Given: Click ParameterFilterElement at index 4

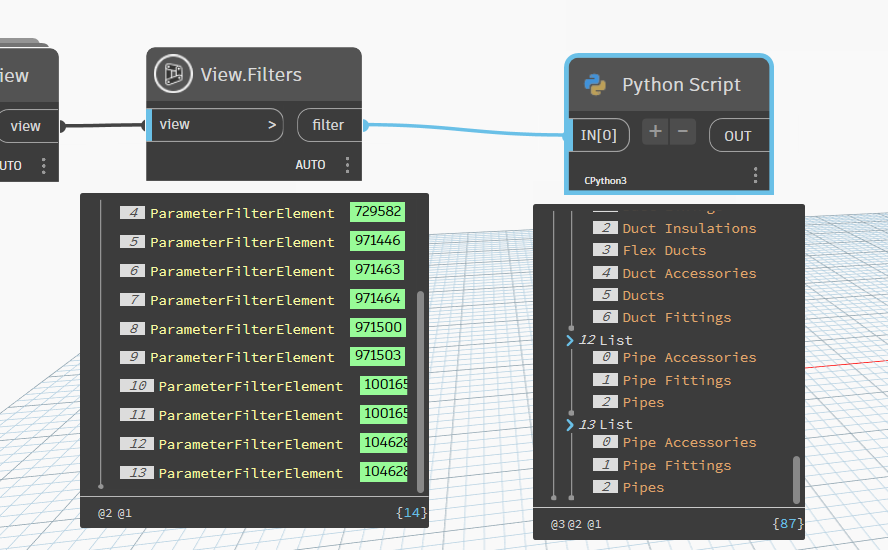Looking at the screenshot, I should (242, 214).
